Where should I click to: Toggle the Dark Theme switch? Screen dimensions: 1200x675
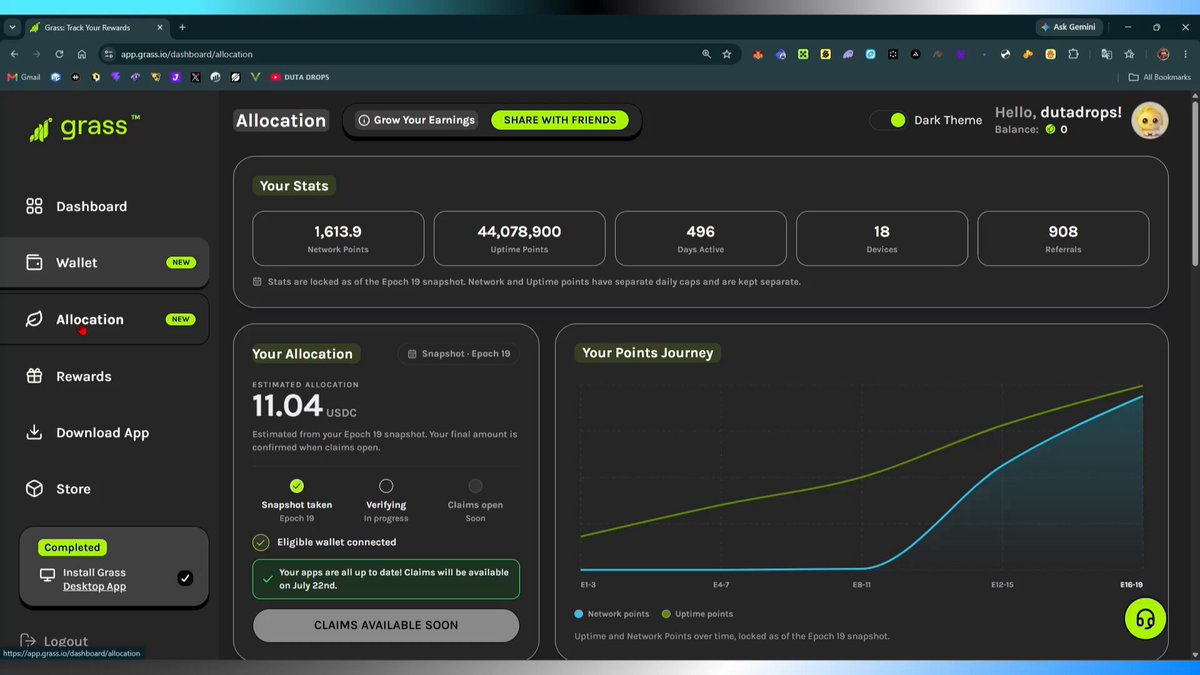tap(888, 120)
